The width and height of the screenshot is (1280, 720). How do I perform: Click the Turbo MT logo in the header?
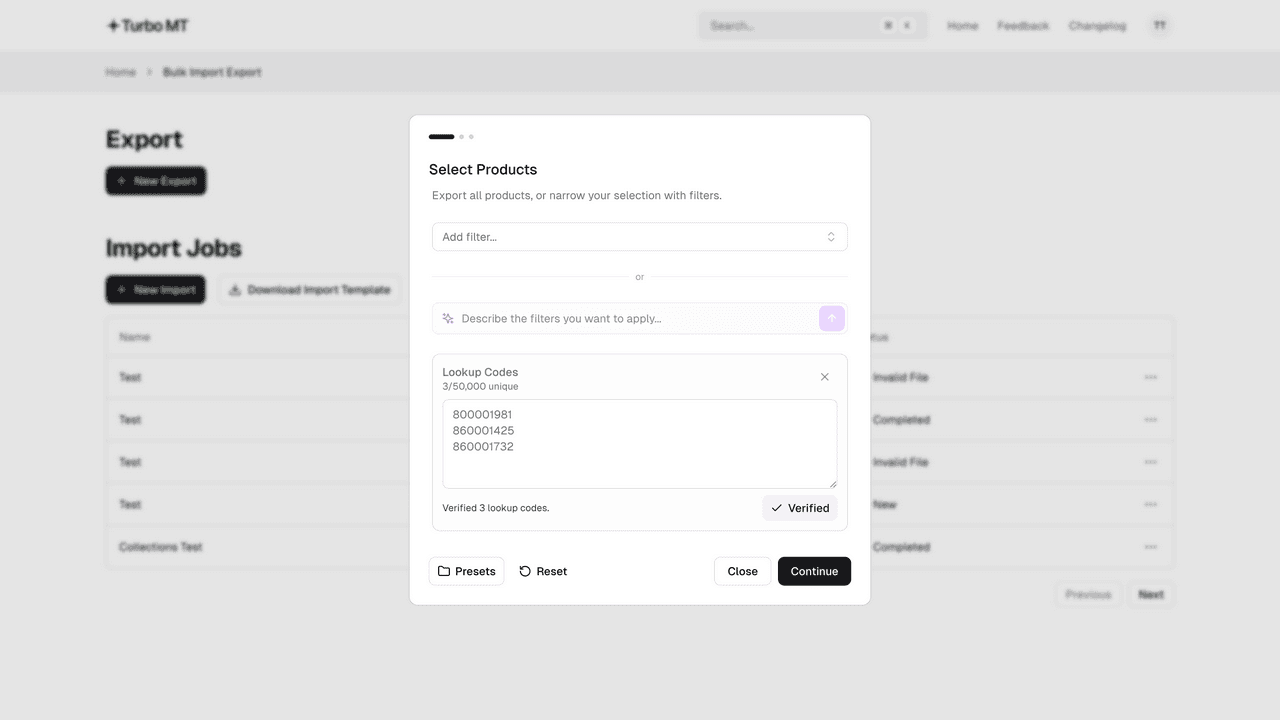pyautogui.click(x=147, y=26)
